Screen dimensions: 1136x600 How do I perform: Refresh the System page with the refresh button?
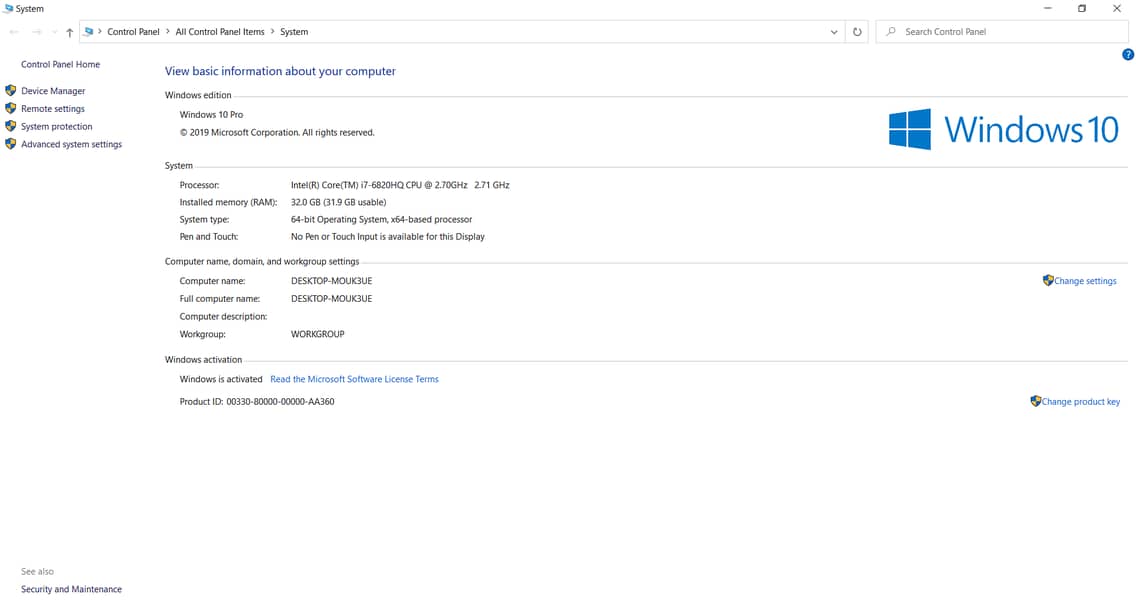857,32
